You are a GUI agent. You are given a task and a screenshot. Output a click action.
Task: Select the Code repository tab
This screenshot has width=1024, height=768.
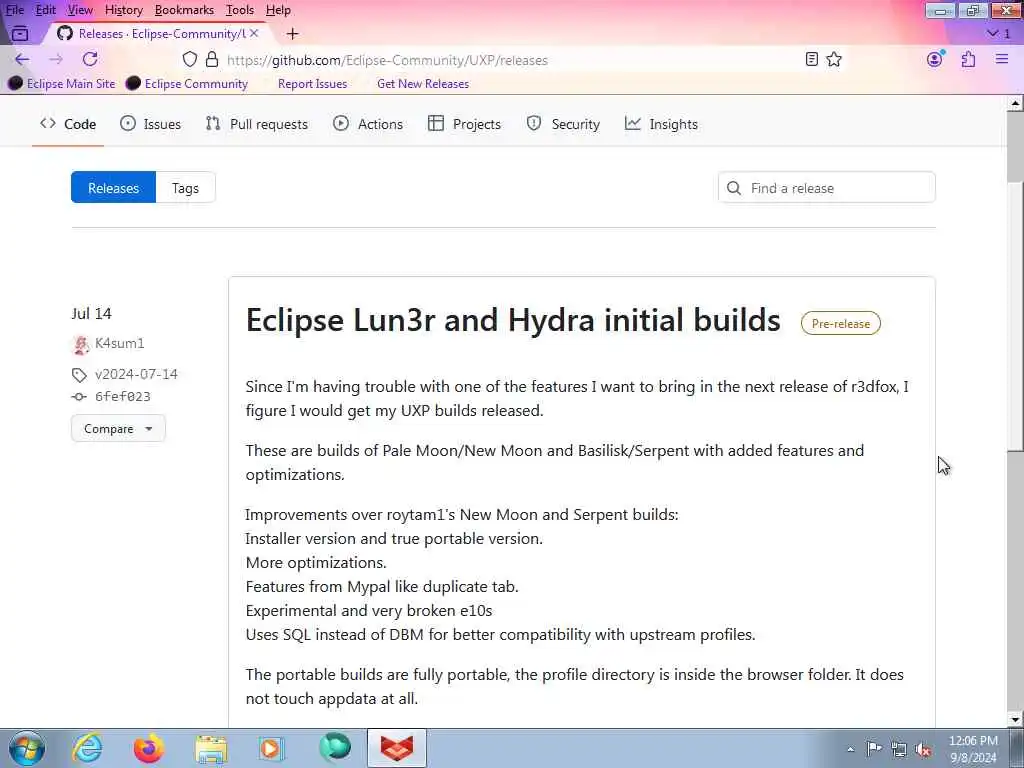pos(68,124)
